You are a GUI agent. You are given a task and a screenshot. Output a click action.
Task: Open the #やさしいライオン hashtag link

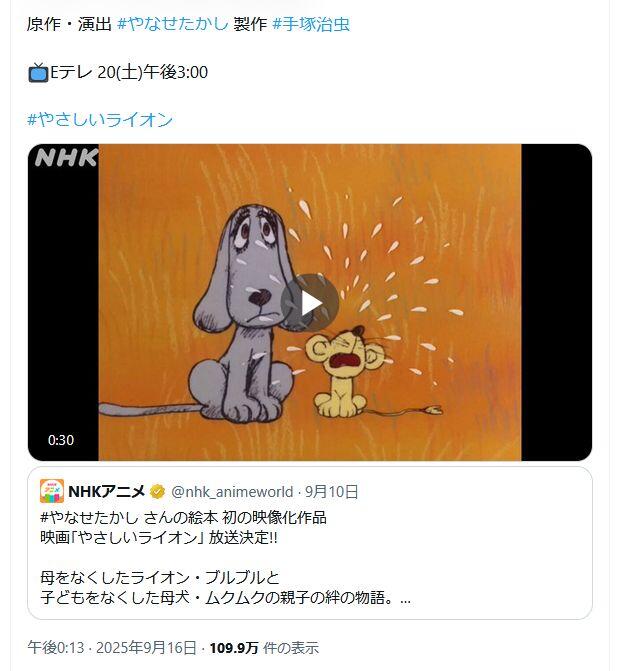100,119
